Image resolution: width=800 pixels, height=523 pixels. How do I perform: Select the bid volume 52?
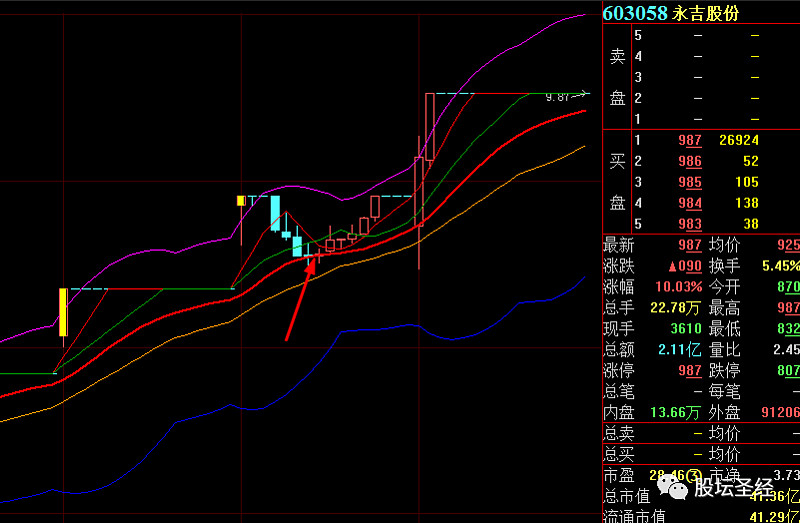coord(751,161)
